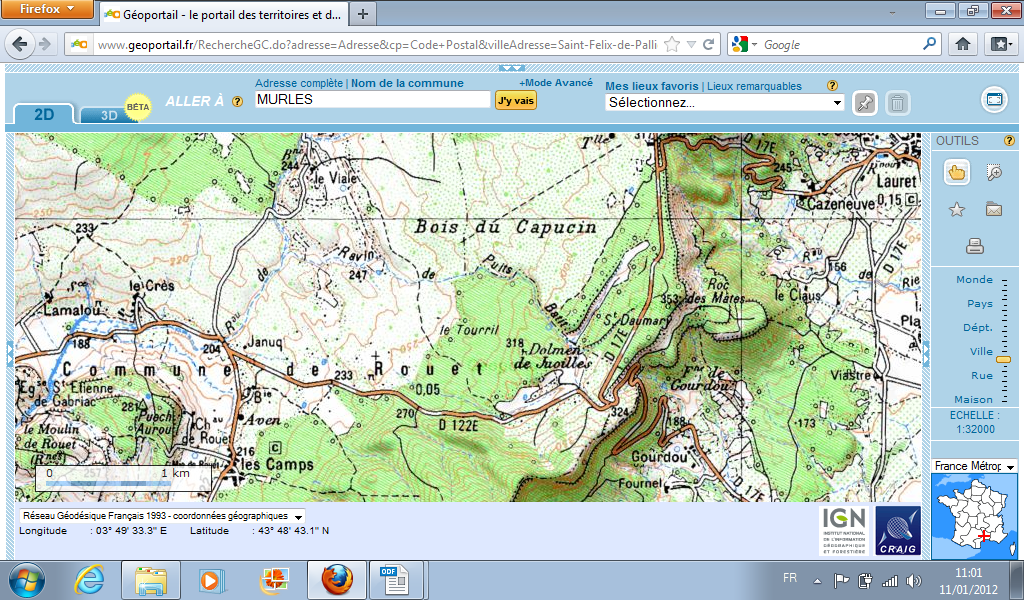Select the Géoportail browser tab
This screenshot has height=600, width=1024.
pyautogui.click(x=224, y=14)
